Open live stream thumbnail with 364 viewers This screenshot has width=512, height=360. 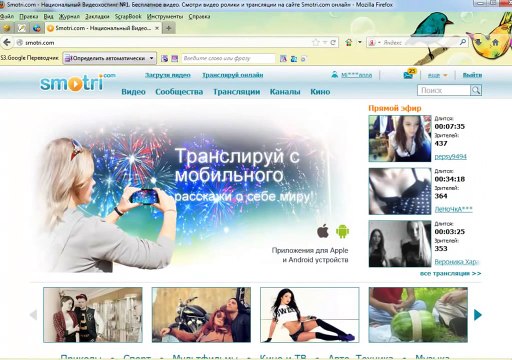tap(400, 191)
